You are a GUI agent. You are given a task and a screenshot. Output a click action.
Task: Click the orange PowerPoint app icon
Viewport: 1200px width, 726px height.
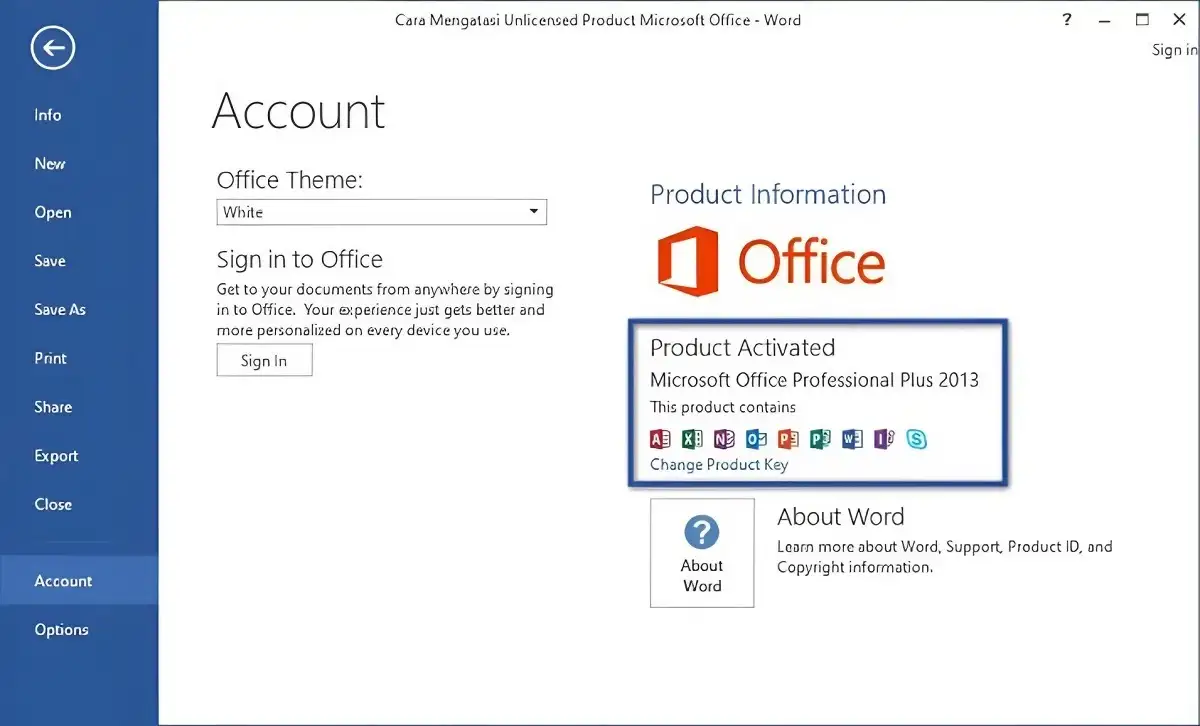click(788, 439)
